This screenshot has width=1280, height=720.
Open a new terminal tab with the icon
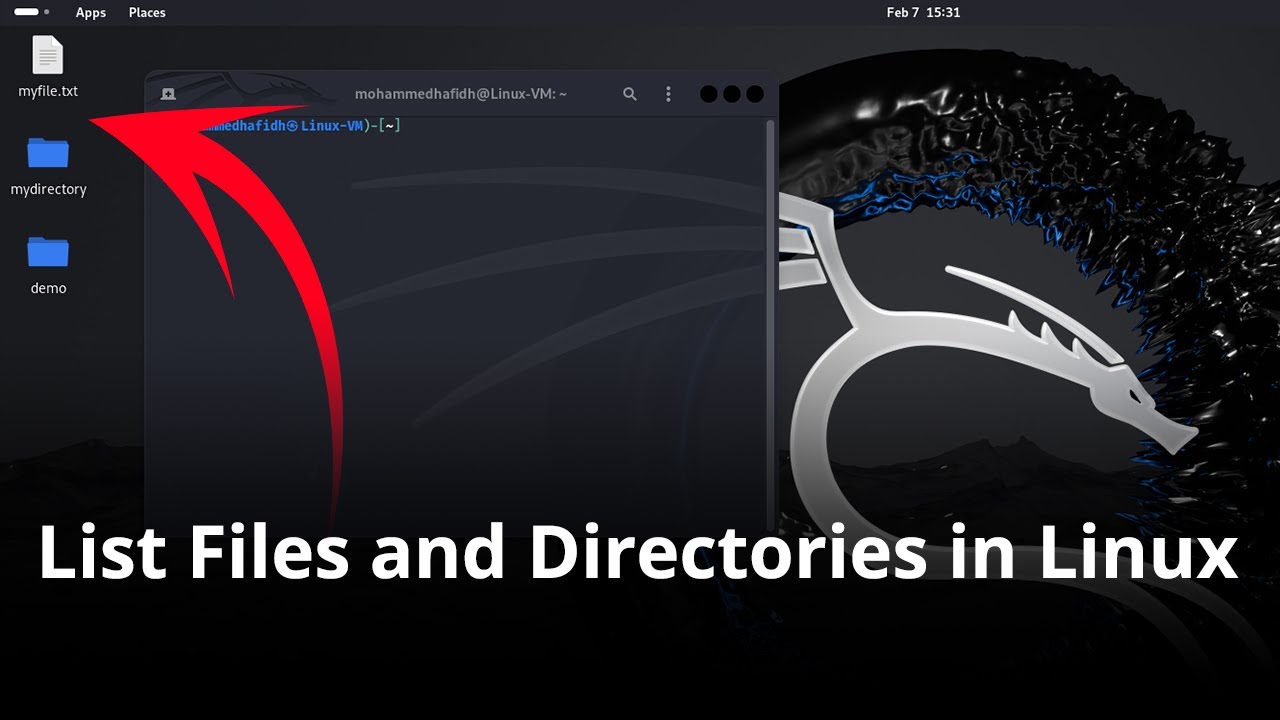point(168,94)
